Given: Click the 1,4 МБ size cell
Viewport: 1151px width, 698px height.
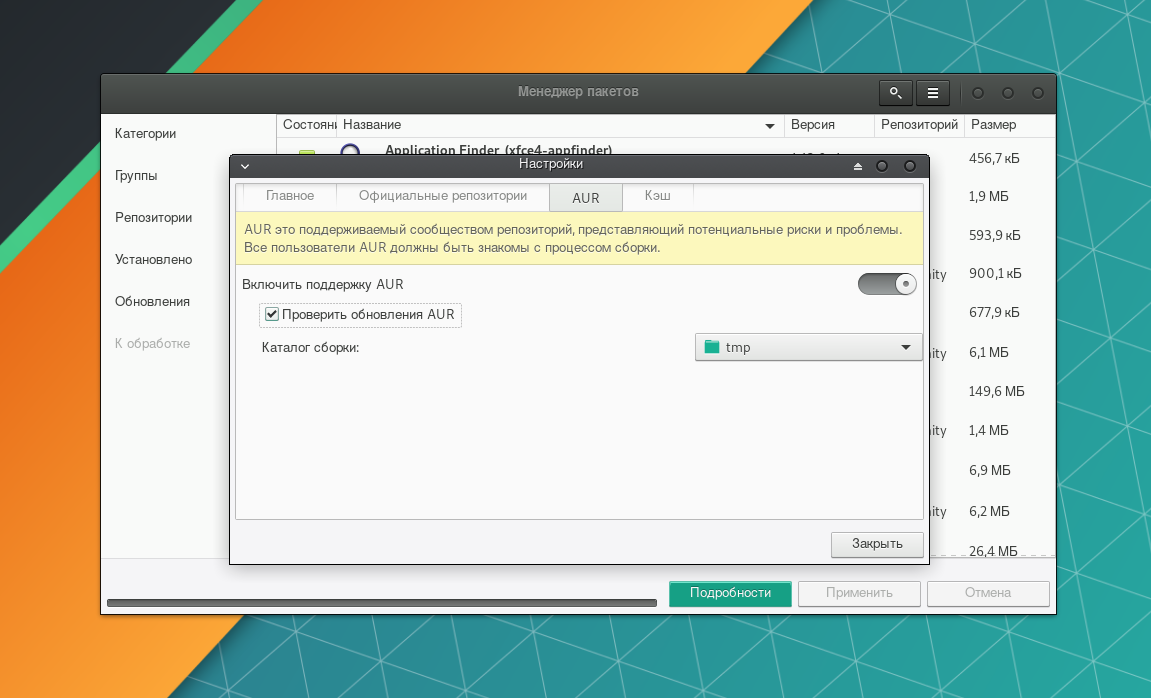Looking at the screenshot, I should tap(988, 430).
